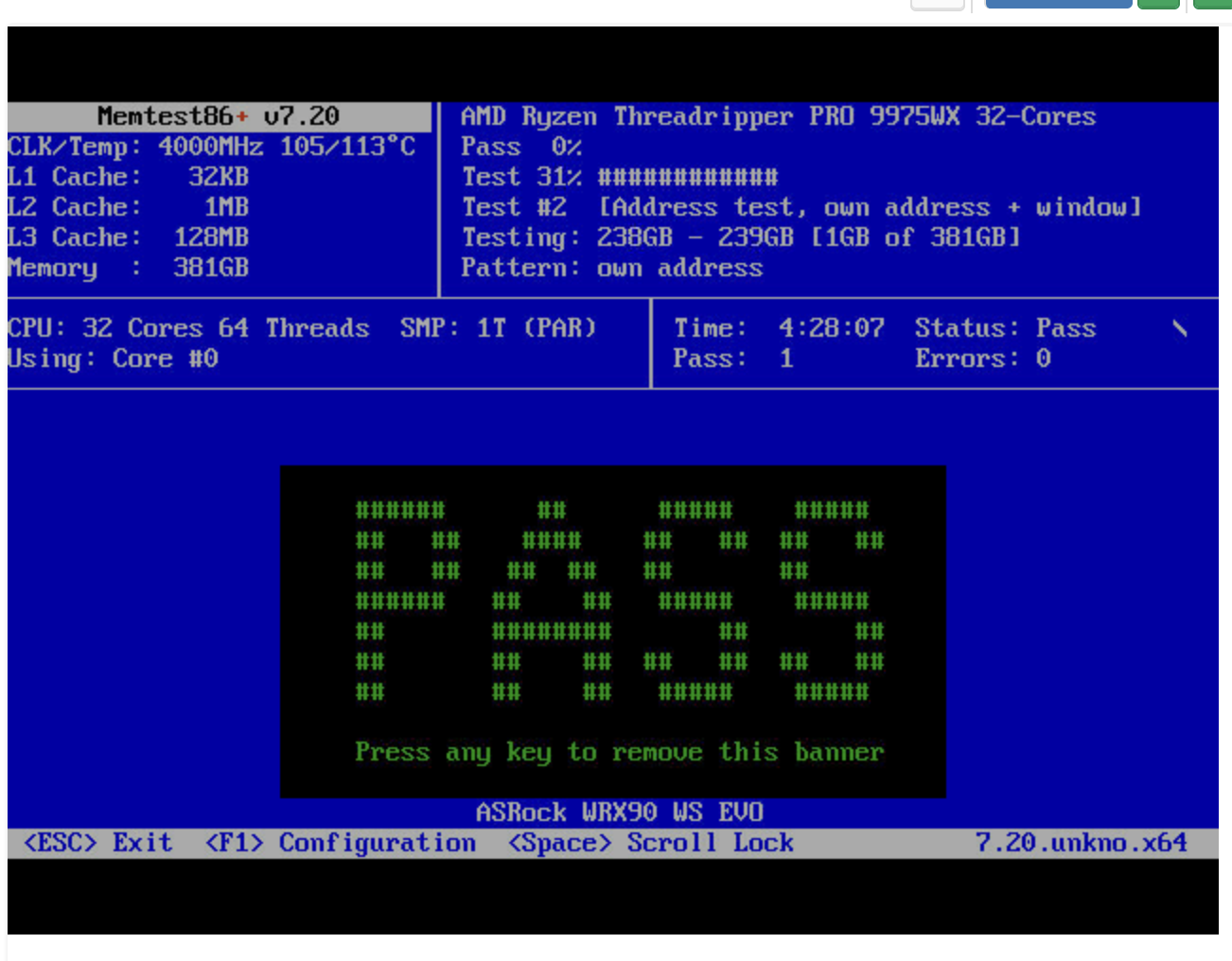1232x961 pixels.
Task: Click the large green PASS banner
Action: (619, 602)
